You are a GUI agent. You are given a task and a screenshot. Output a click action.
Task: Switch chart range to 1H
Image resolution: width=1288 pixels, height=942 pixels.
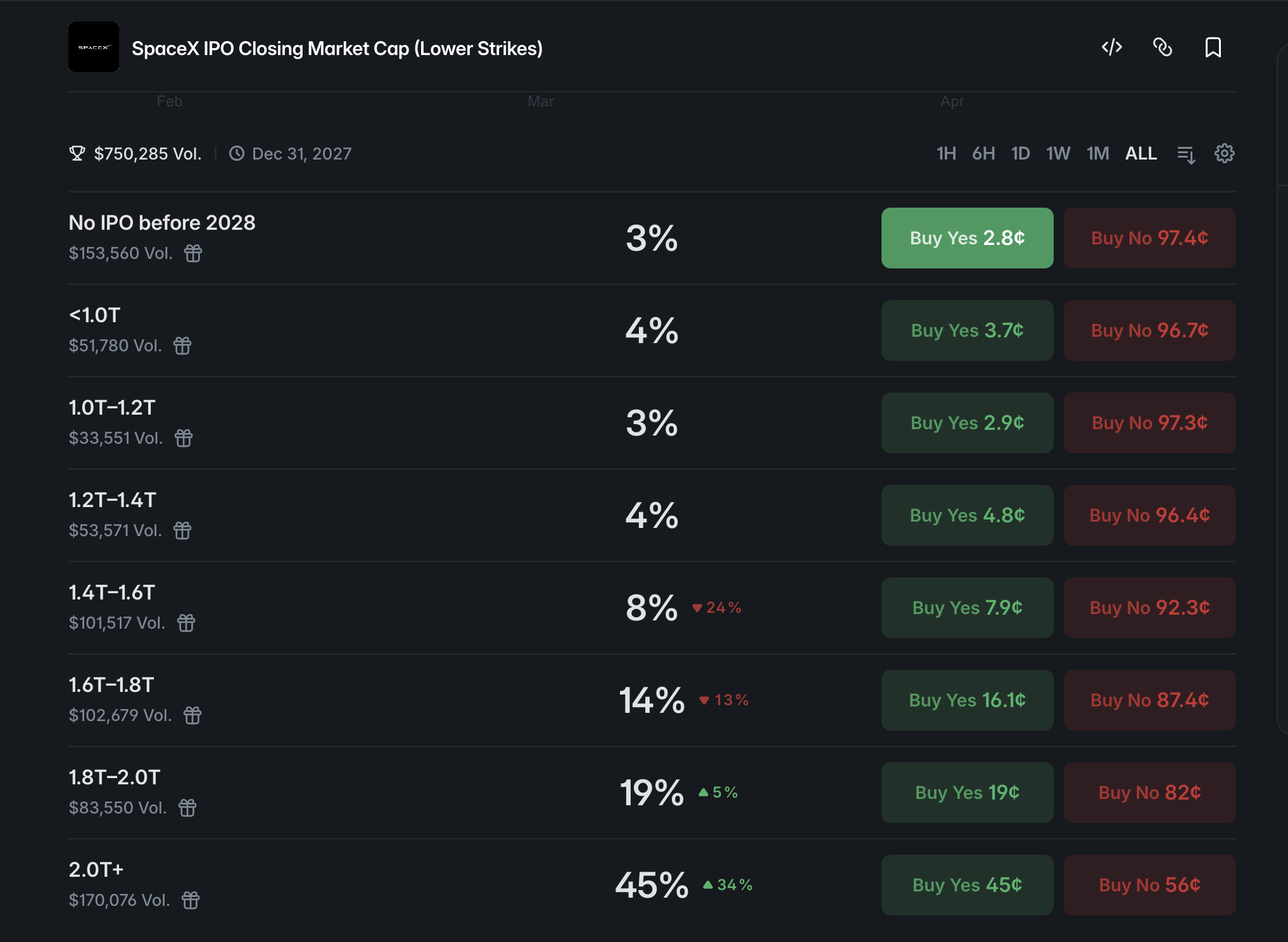click(x=946, y=153)
